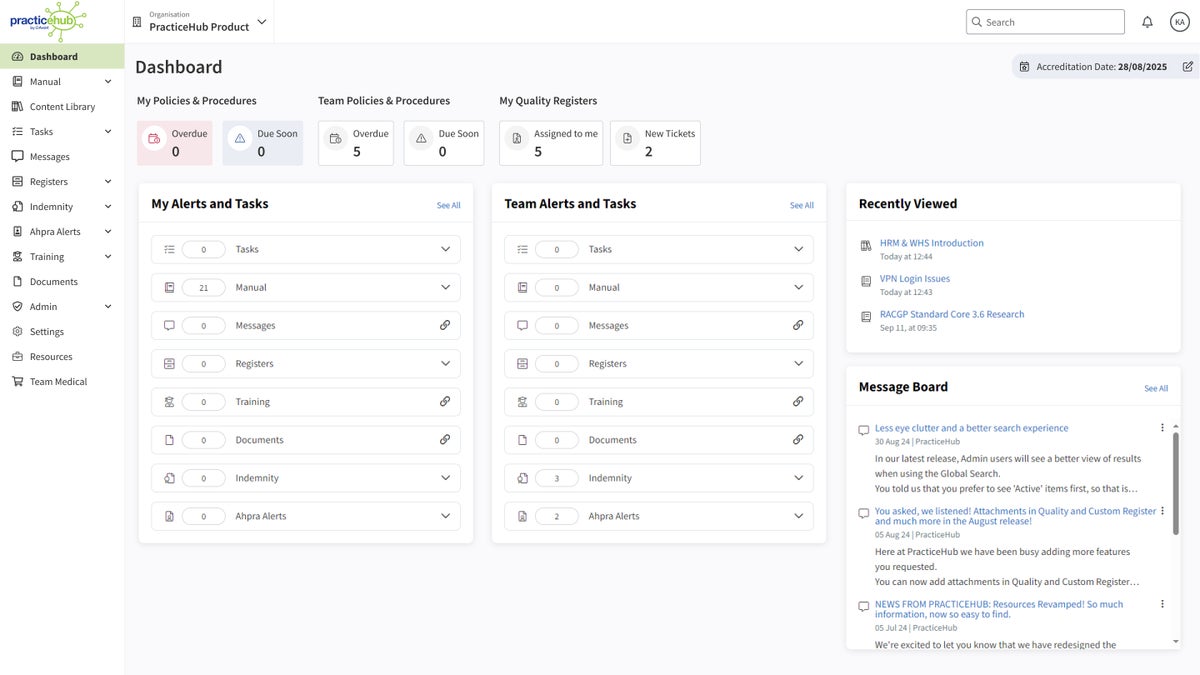Click the linked Messages row in My Alerts
Screen dimensions: 1200x675
(x=305, y=324)
